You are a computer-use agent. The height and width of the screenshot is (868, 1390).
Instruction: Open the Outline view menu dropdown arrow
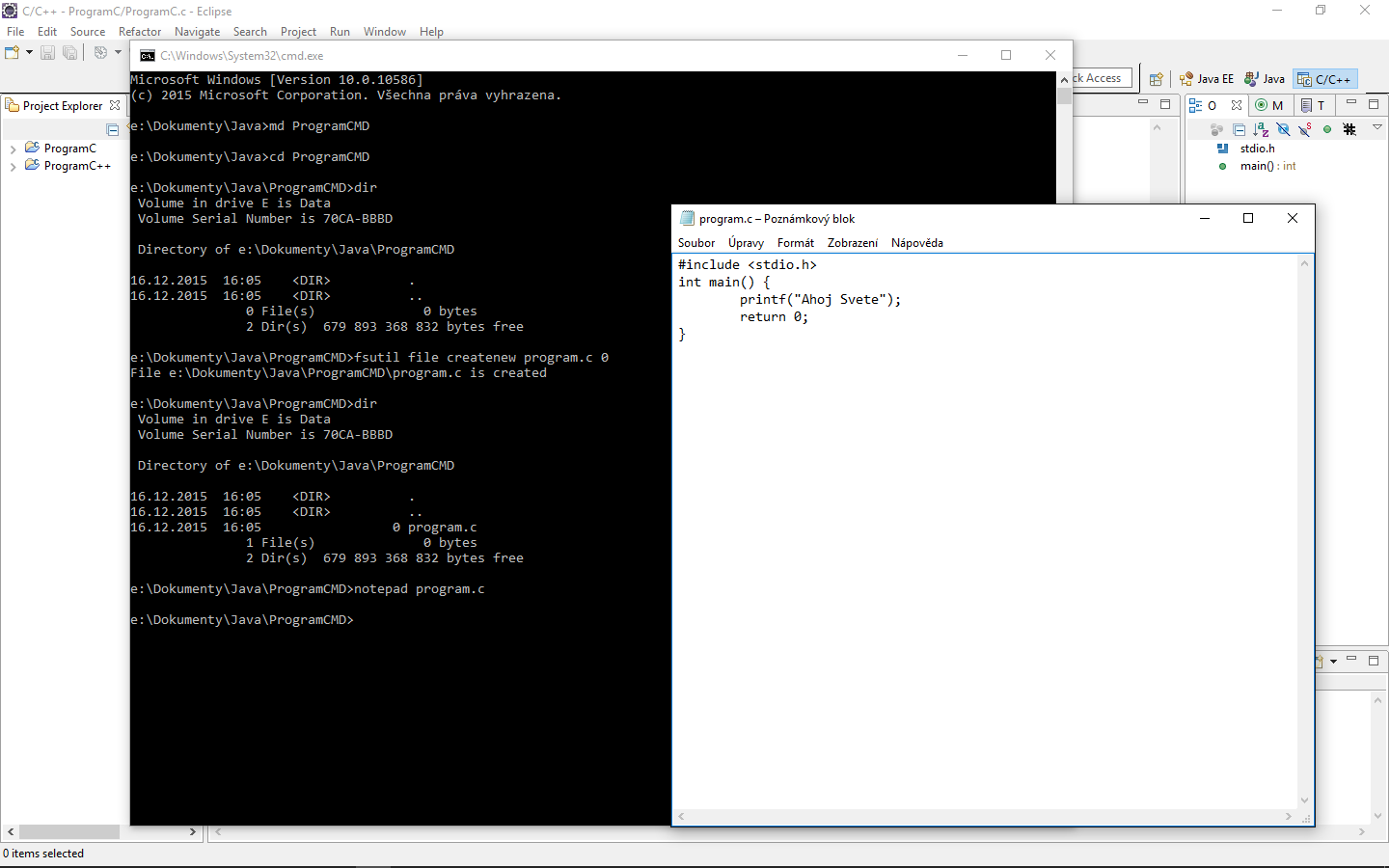point(1376,129)
